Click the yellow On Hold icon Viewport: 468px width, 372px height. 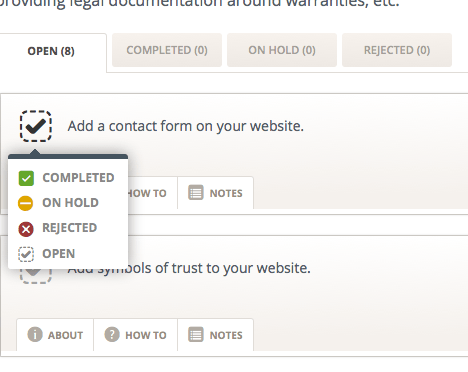tap(25, 203)
